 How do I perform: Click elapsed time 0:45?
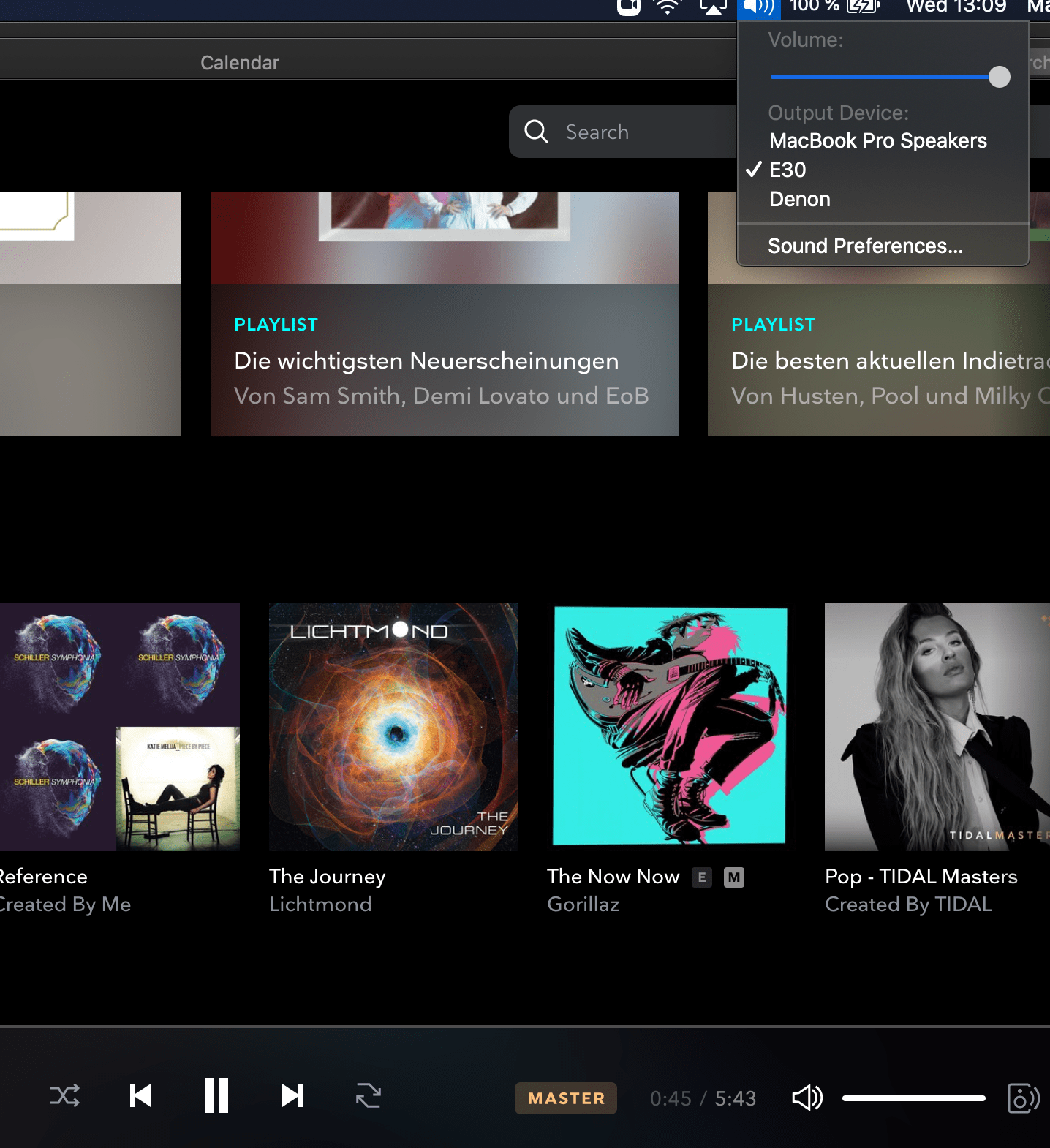(x=671, y=1098)
